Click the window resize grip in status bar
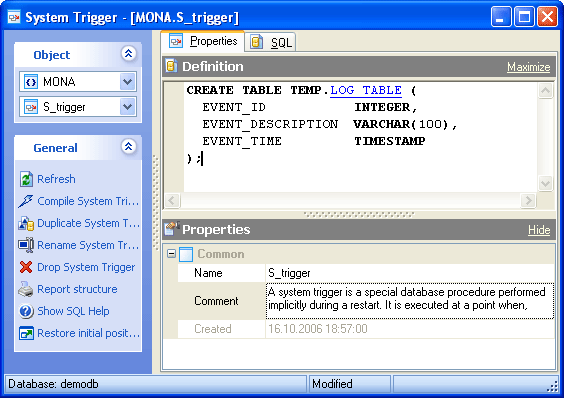Image resolution: width=564 pixels, height=398 pixels. pyautogui.click(x=552, y=386)
